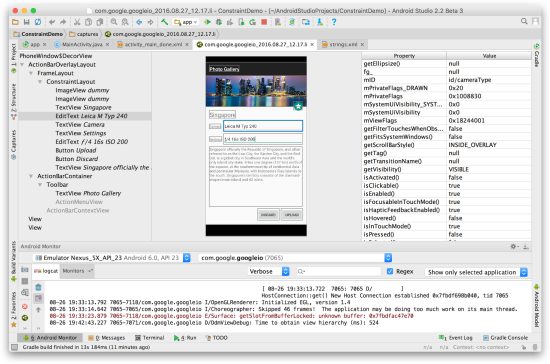
Task: Collapse the ConstraintLayout tree node
Action: [x=40, y=82]
